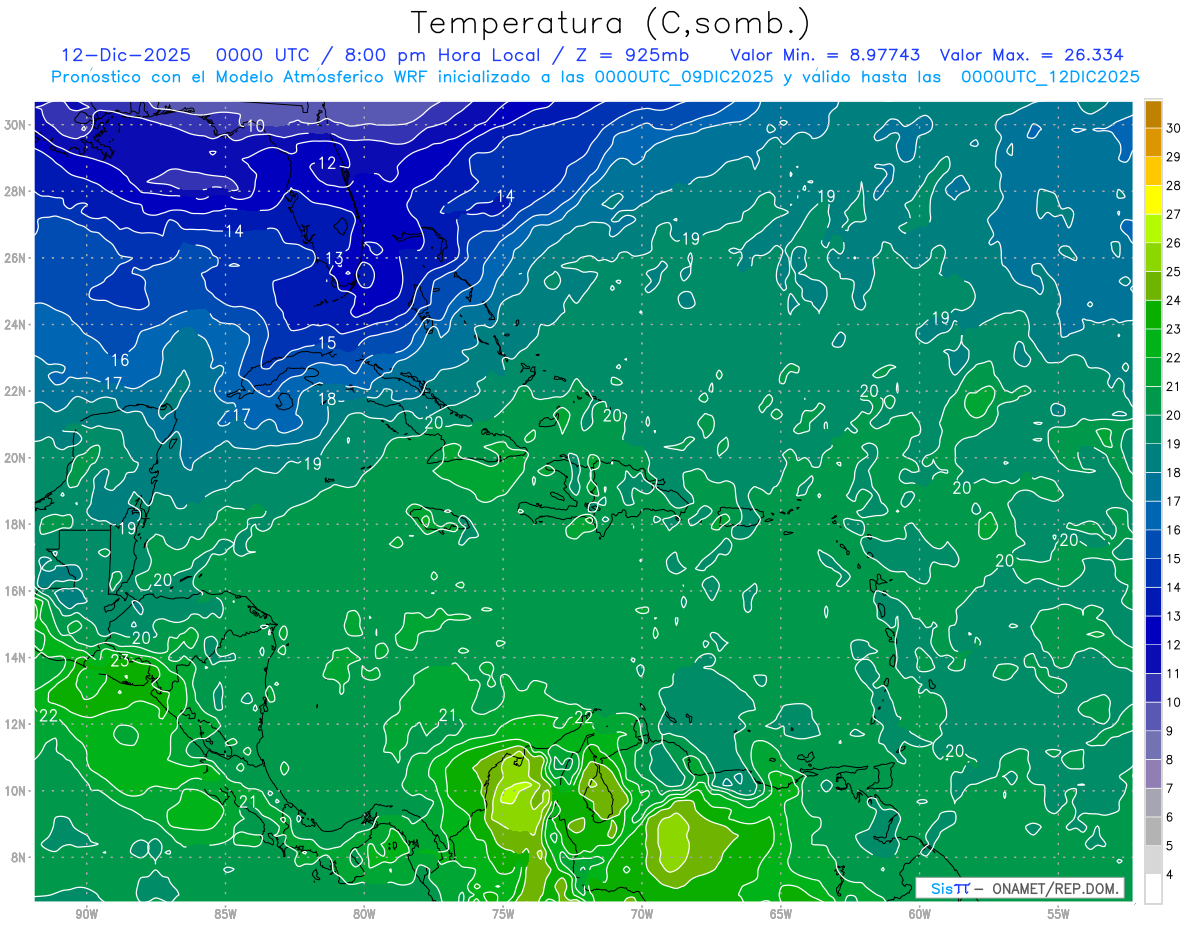1200x927 pixels.
Task: Click the 16 contour label on the map
Action: (x=120, y=360)
